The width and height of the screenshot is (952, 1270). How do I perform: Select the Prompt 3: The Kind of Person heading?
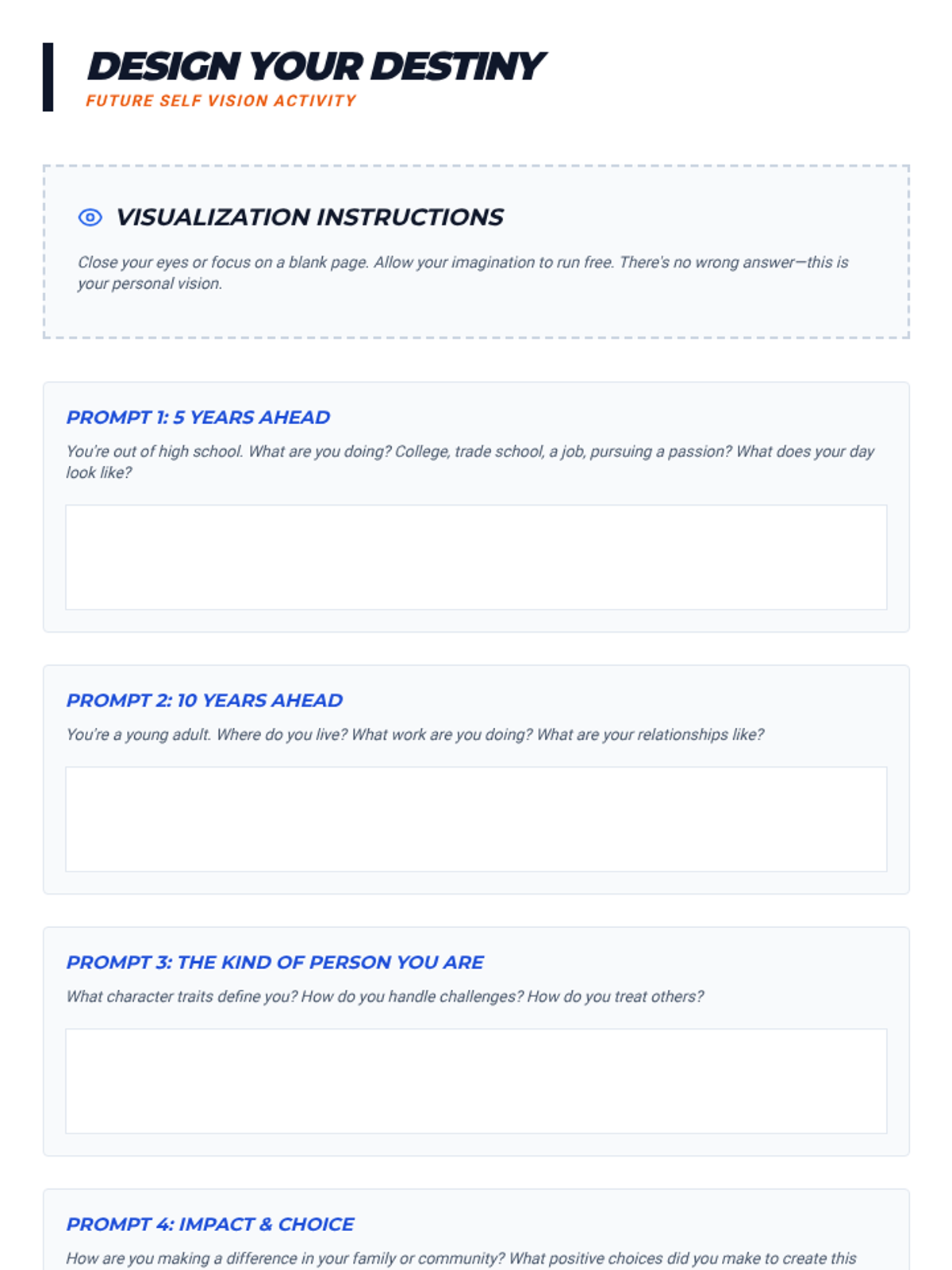(x=275, y=963)
